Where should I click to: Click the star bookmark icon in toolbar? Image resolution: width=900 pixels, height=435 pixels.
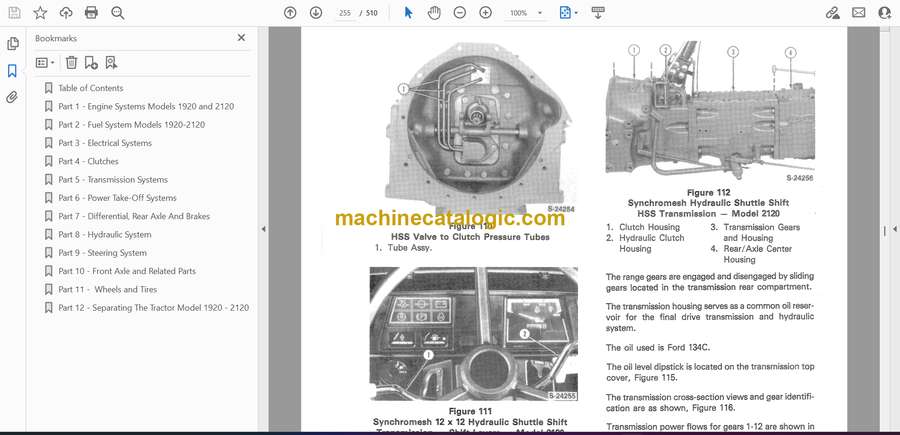pos(40,13)
